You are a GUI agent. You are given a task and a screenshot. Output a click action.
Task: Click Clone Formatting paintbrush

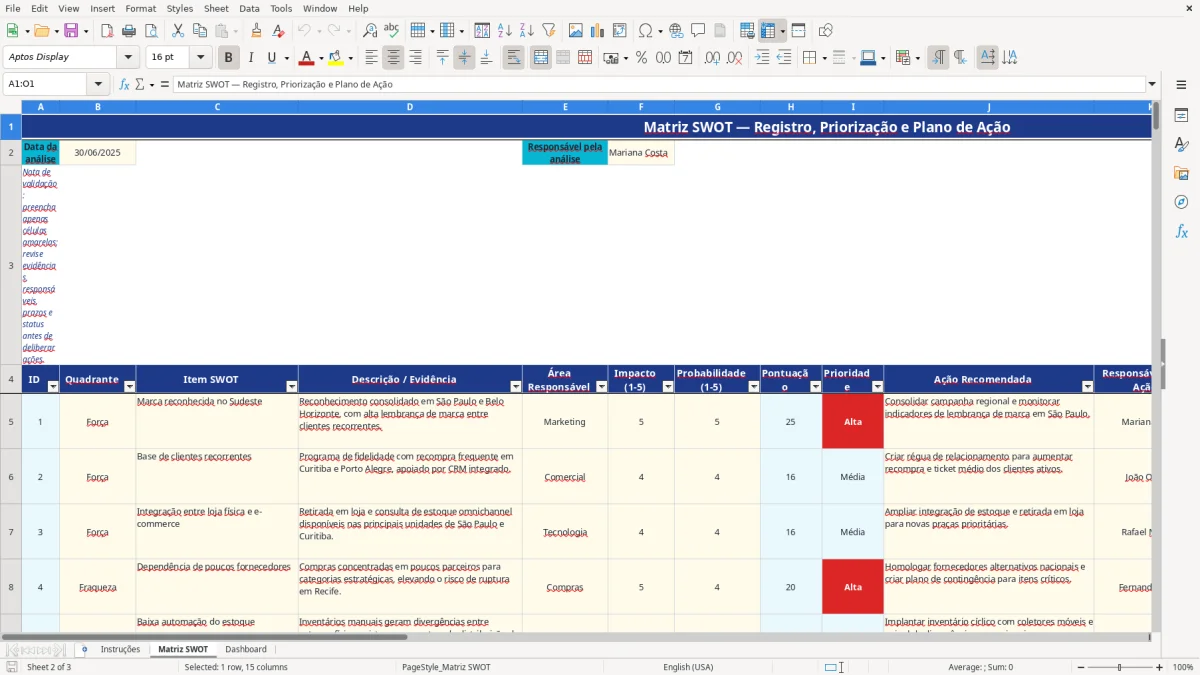tap(256, 31)
